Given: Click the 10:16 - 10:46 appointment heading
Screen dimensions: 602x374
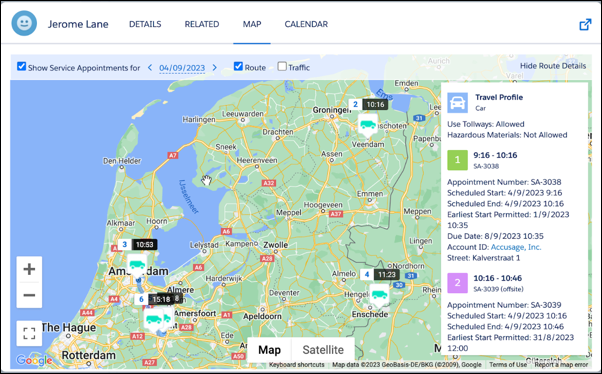Looking at the screenshot, I should [x=498, y=278].
